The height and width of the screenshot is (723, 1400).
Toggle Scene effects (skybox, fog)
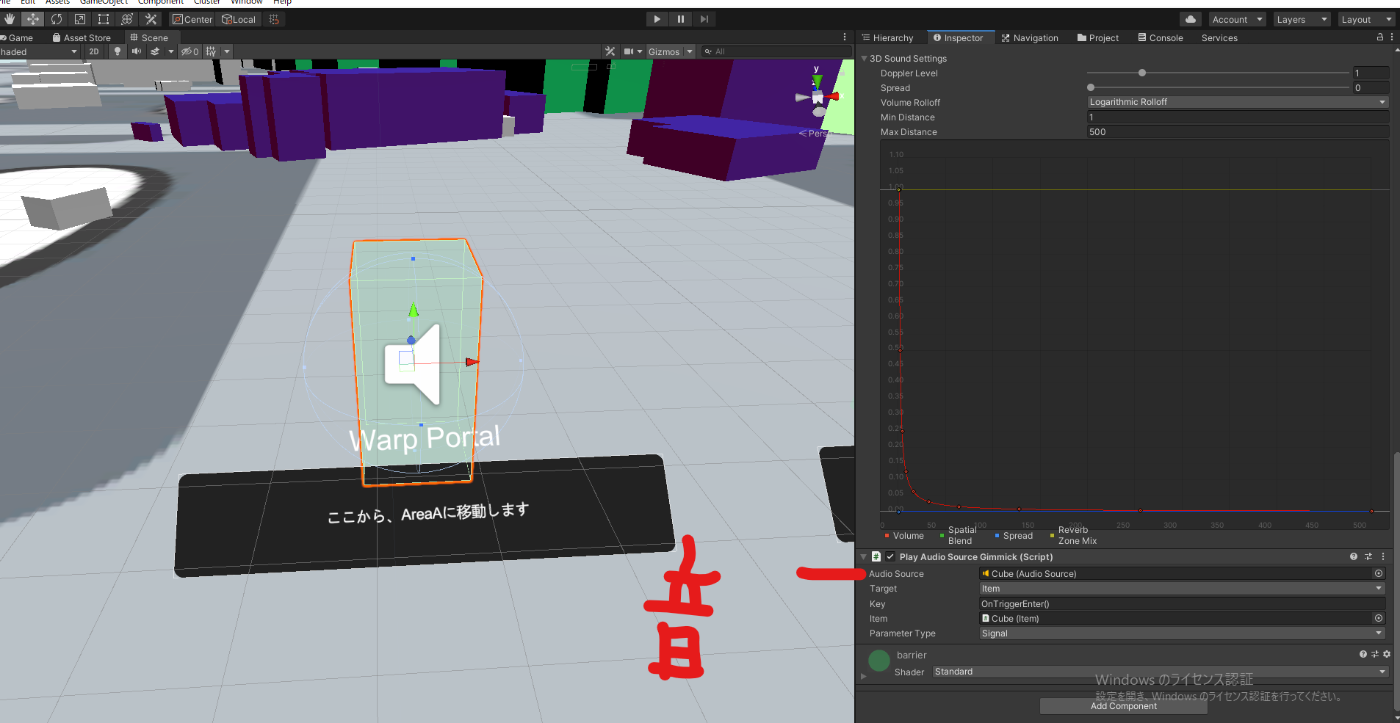click(x=155, y=51)
